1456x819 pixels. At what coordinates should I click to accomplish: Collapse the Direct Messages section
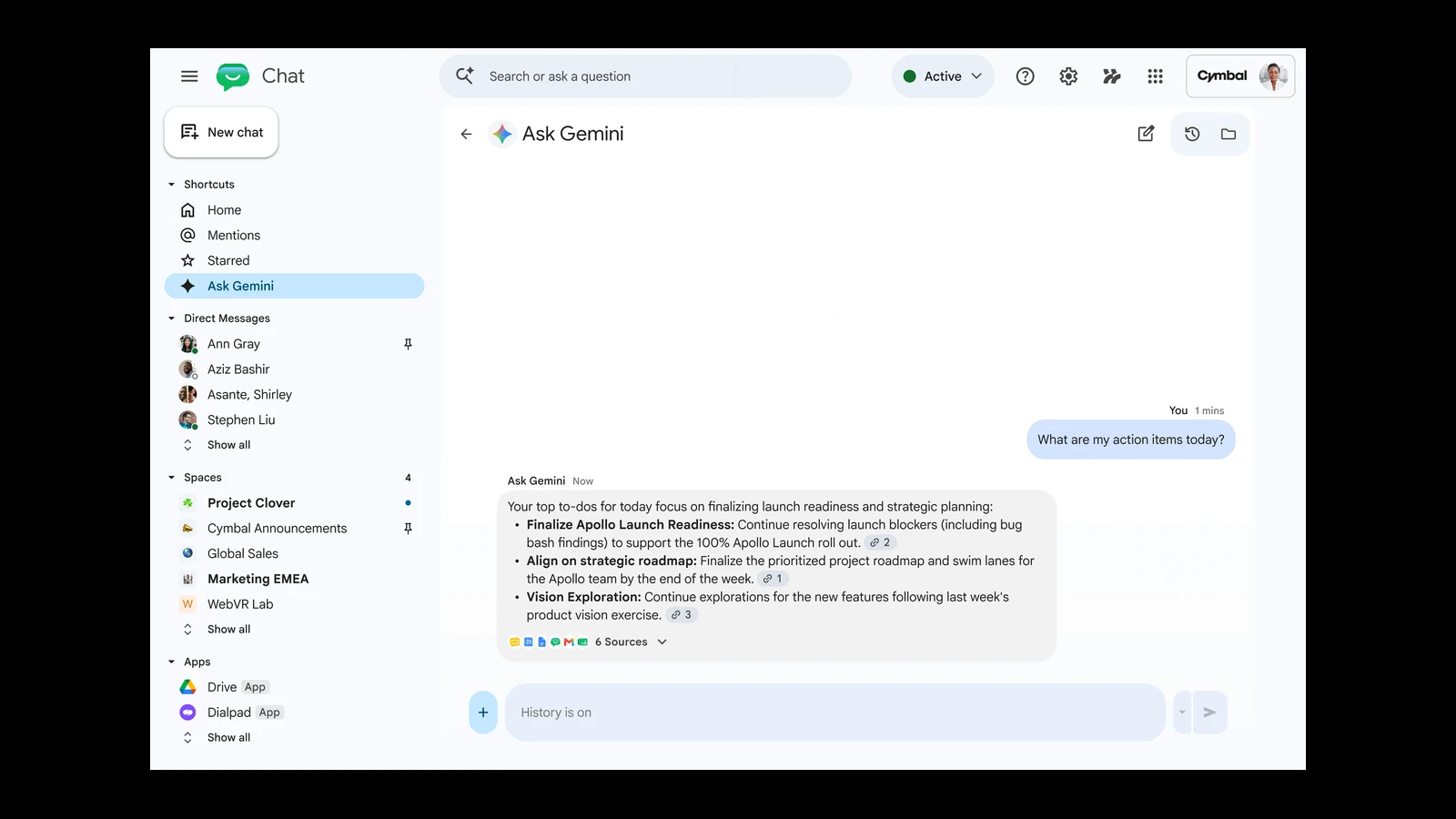(x=171, y=318)
